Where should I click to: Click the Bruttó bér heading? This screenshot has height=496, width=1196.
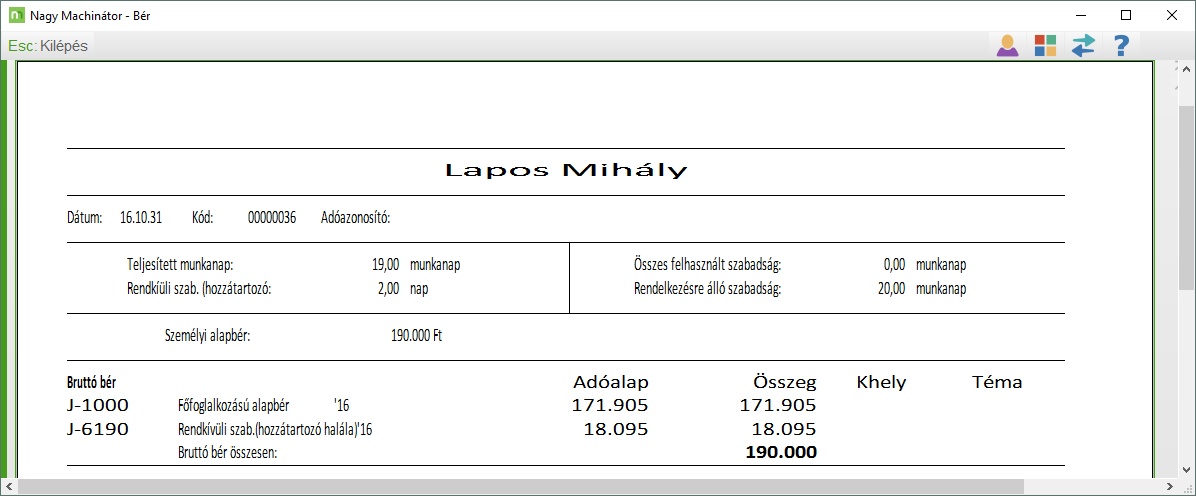coord(92,382)
